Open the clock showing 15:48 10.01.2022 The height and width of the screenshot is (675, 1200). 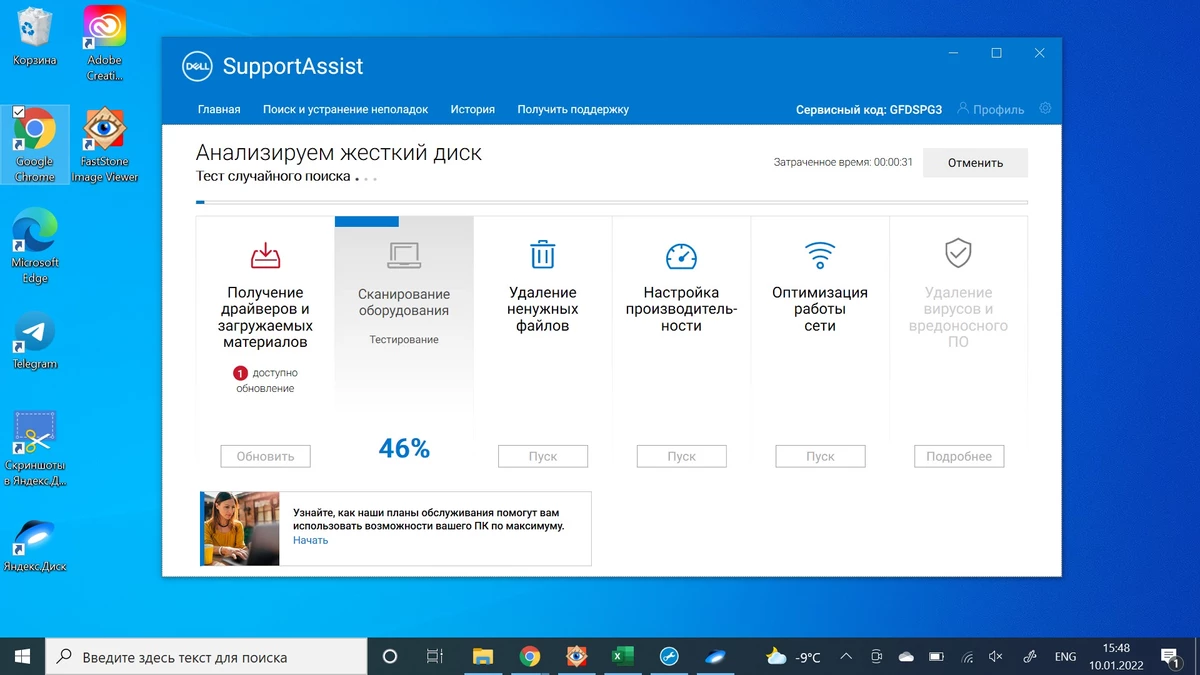[1116, 656]
